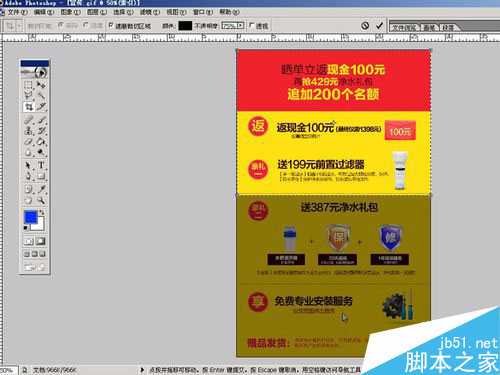Select the Hide cropped area radio option

[x=86, y=25]
